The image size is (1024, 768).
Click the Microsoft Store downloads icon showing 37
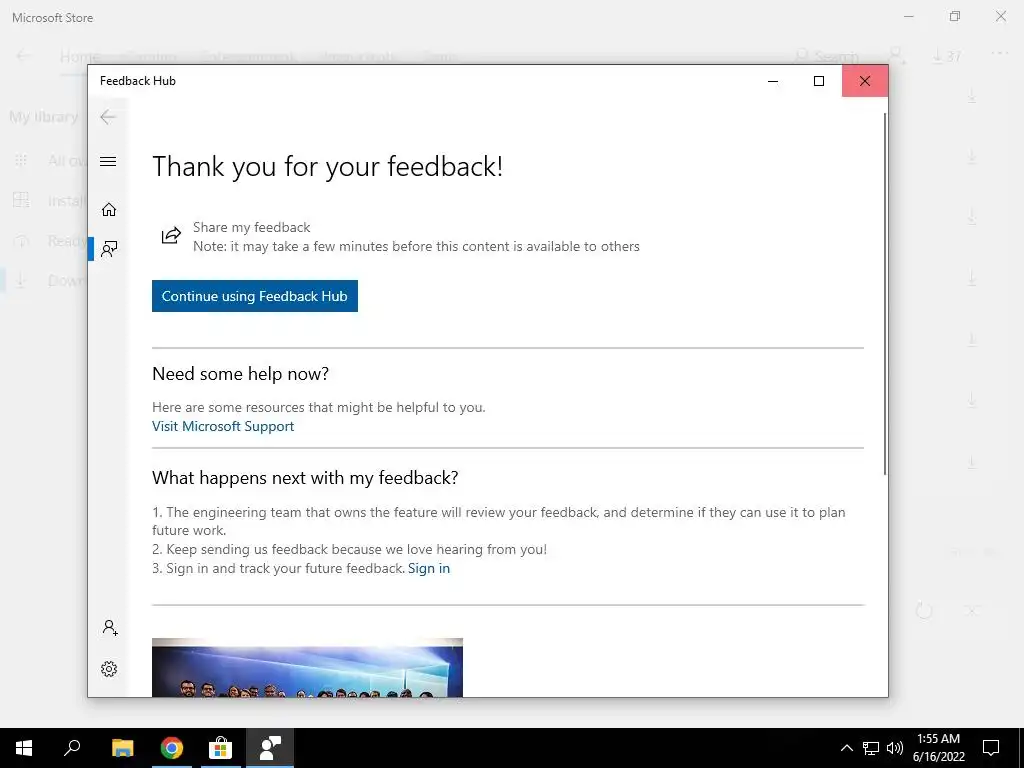point(947,56)
